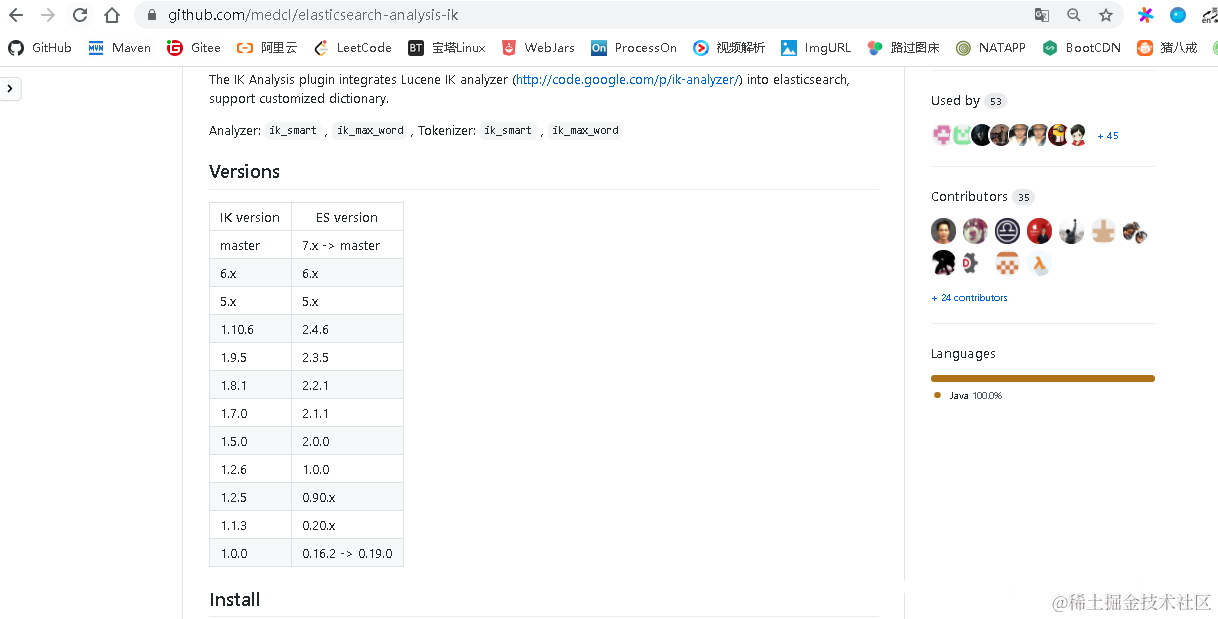Click the 'master' cell in the IK version column
The image size is (1218, 619).
pos(250,245)
